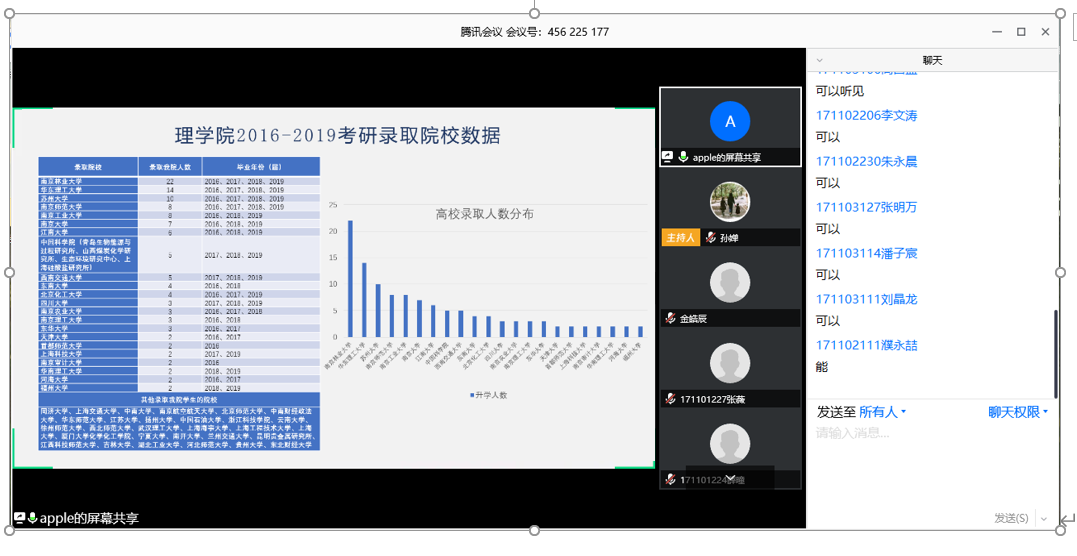
Task: Open the 聊天权限 chat permission dropdown
Action: pyautogui.click(x=1018, y=412)
